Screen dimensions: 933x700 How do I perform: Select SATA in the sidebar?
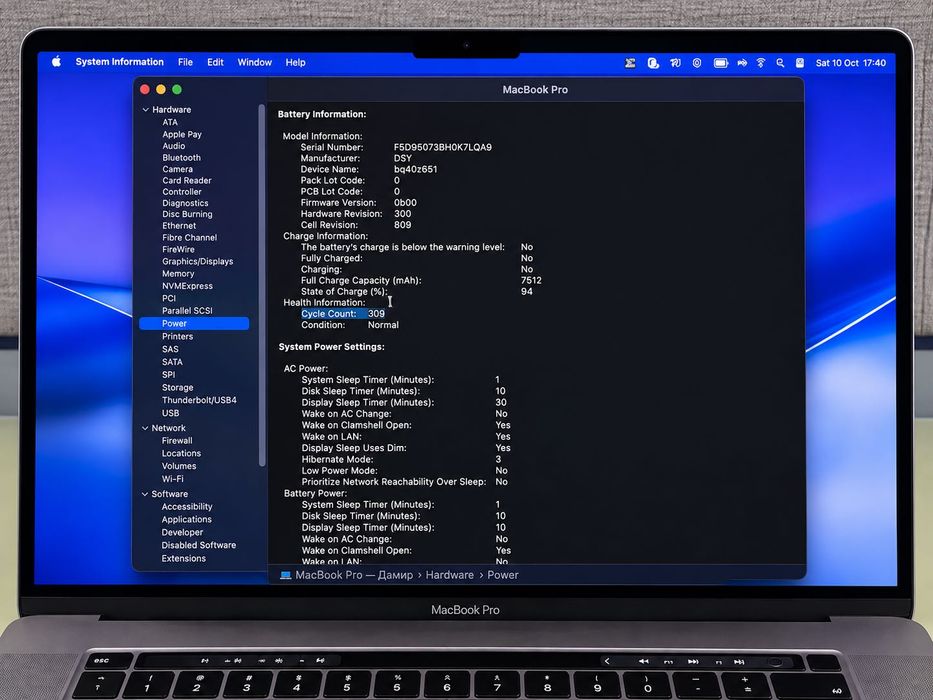coord(172,362)
